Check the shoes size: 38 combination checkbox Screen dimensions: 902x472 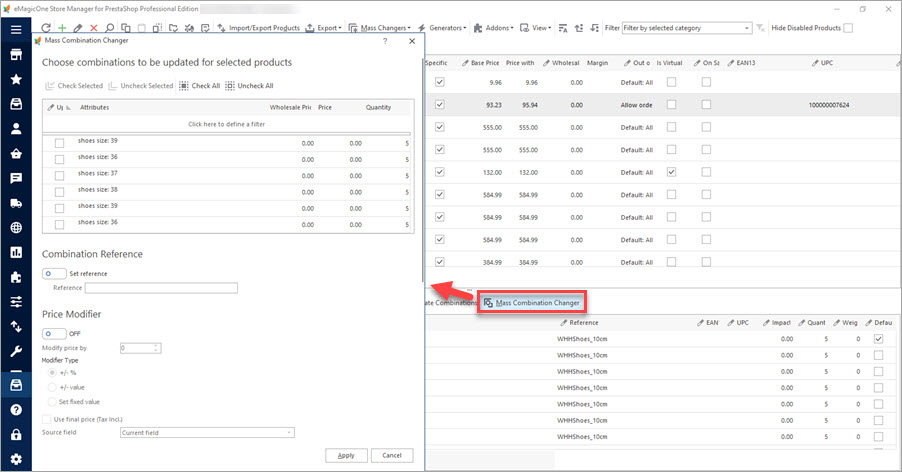[x=59, y=192]
